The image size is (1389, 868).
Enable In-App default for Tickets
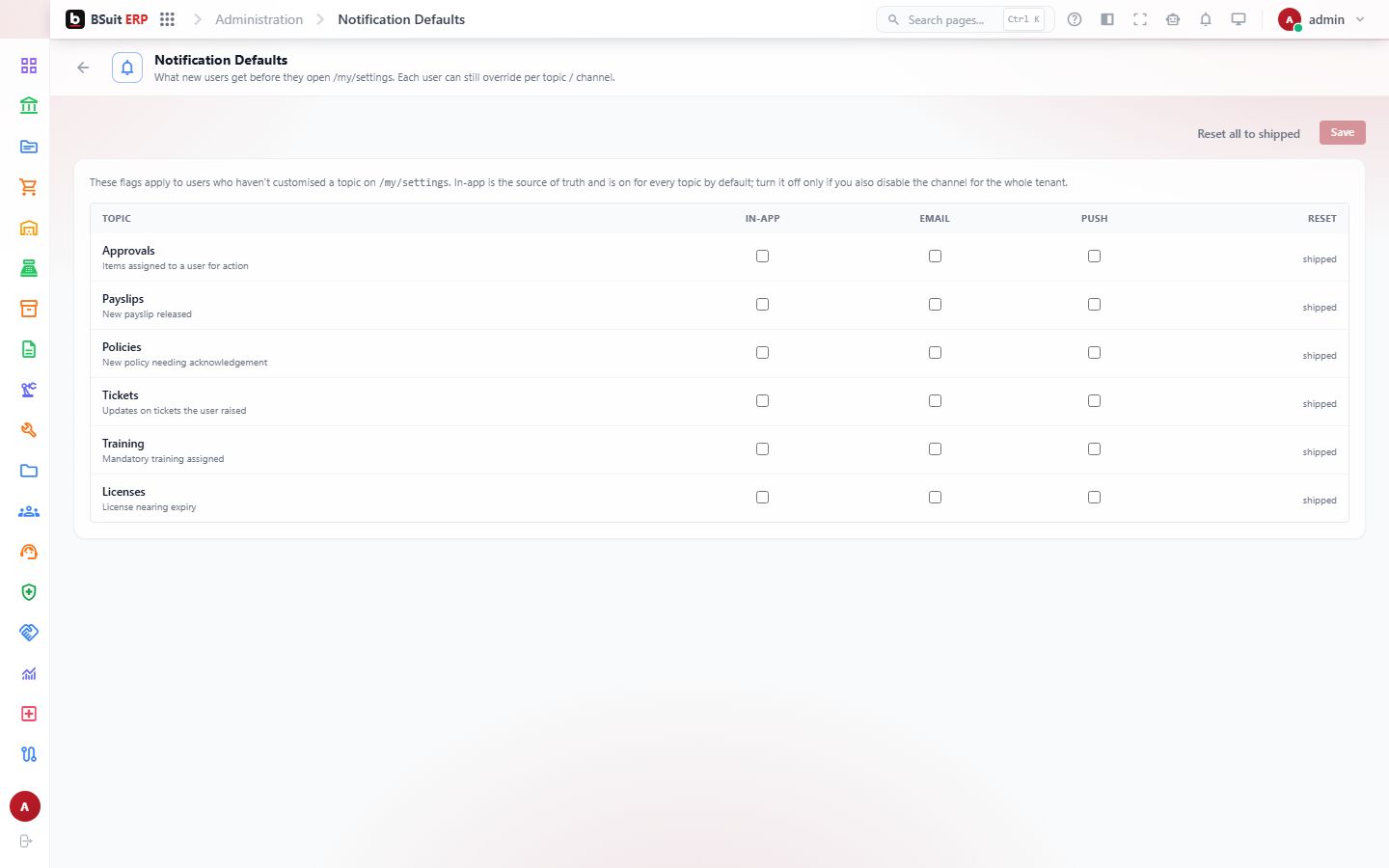click(762, 401)
